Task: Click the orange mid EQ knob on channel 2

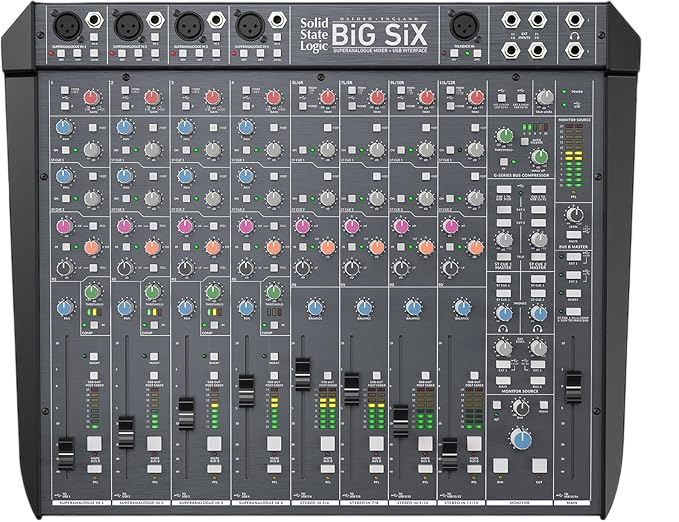Action: pyautogui.click(x=152, y=247)
